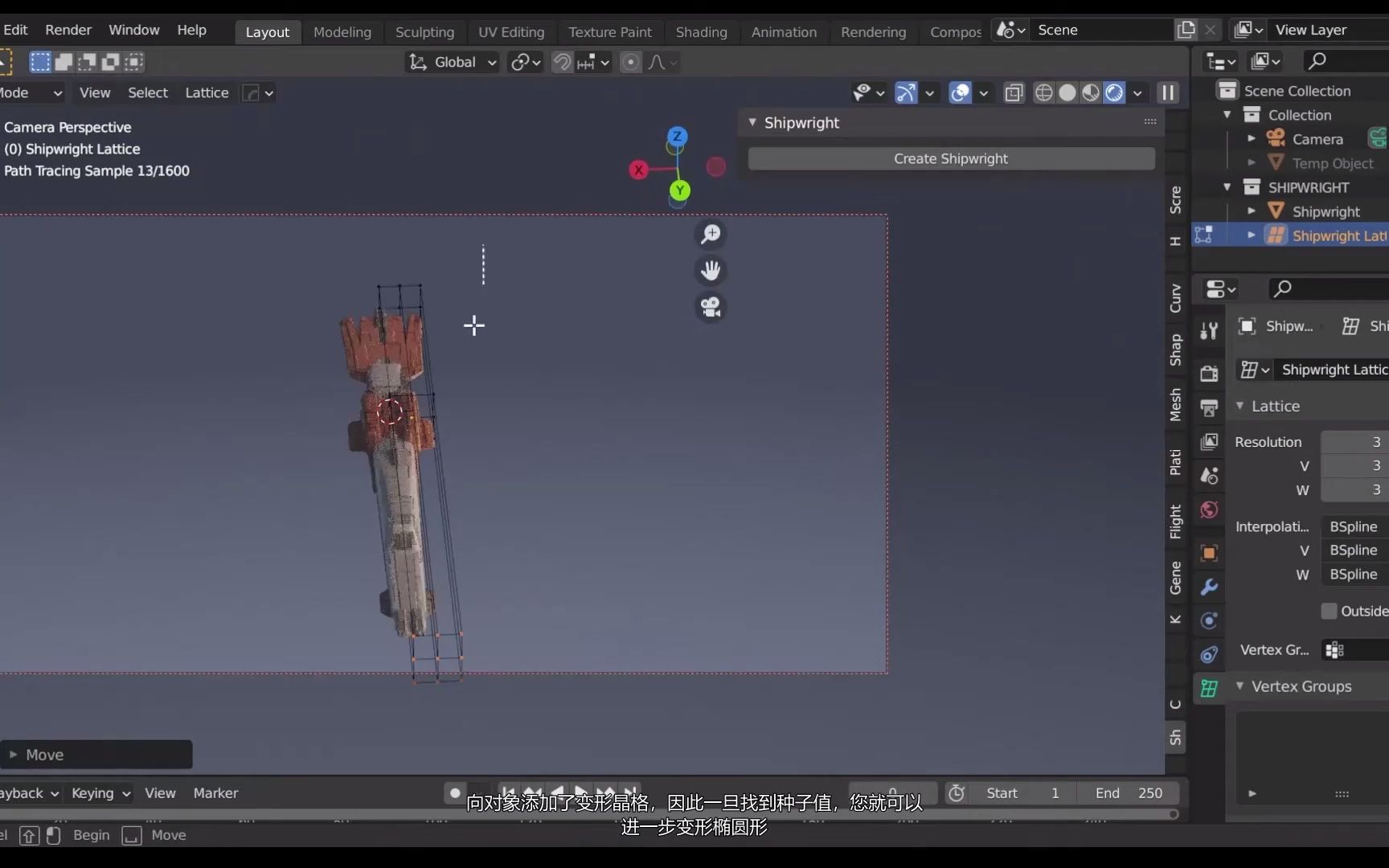This screenshot has height=868, width=1389.
Task: Pause the path tracing render
Action: [1168, 92]
